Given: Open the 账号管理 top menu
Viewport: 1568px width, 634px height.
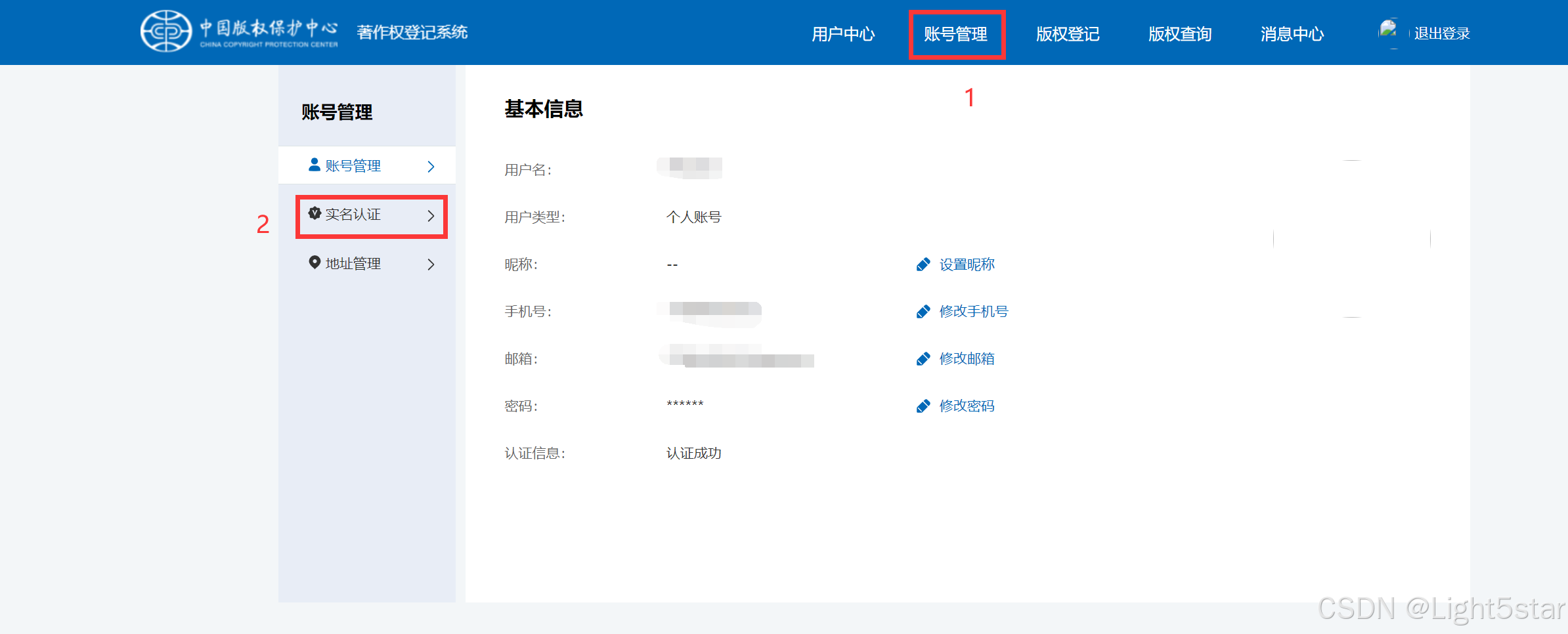Looking at the screenshot, I should pyautogui.click(x=955, y=33).
